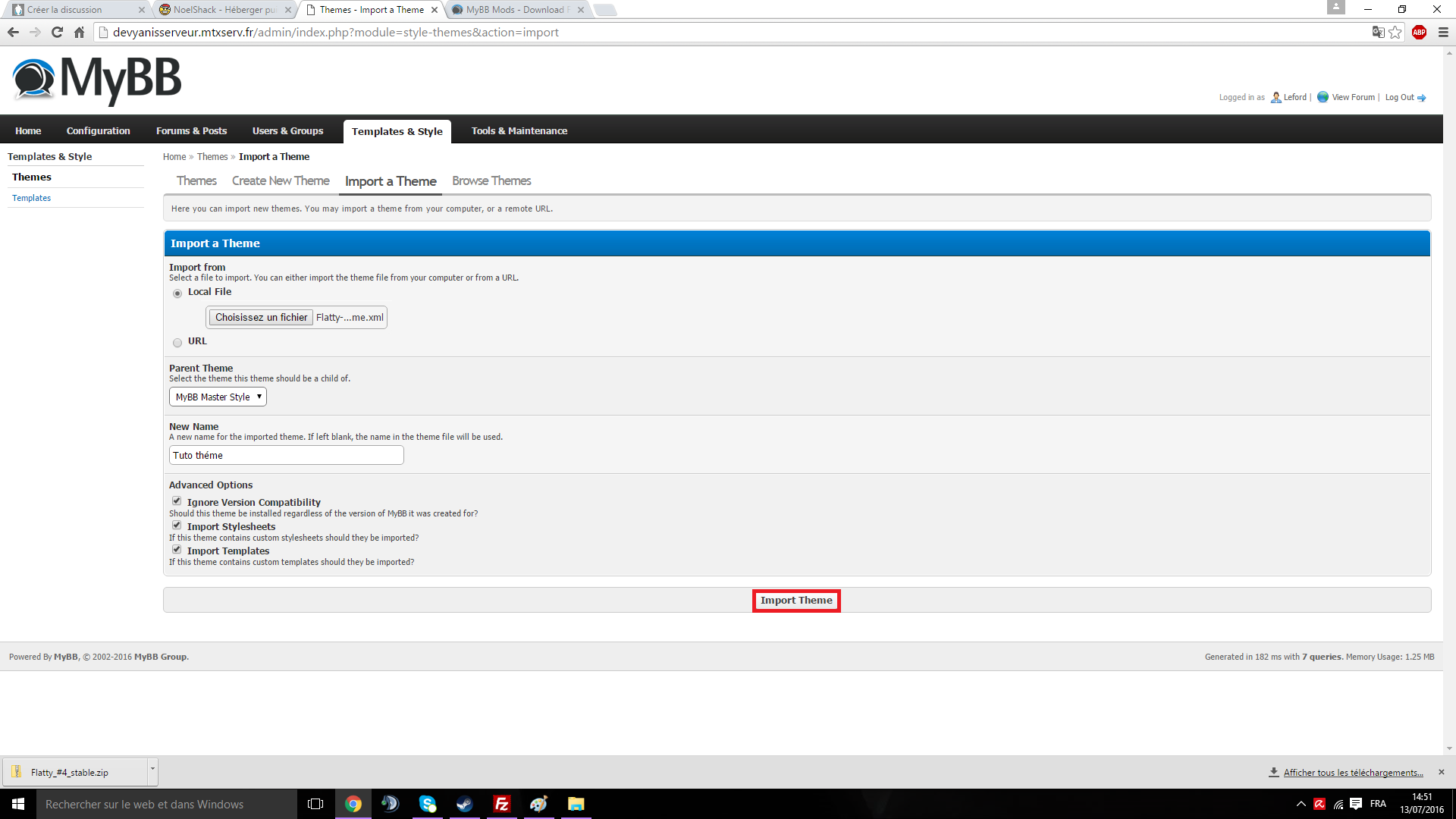Click the Themes breadcrumb link

[x=212, y=157]
